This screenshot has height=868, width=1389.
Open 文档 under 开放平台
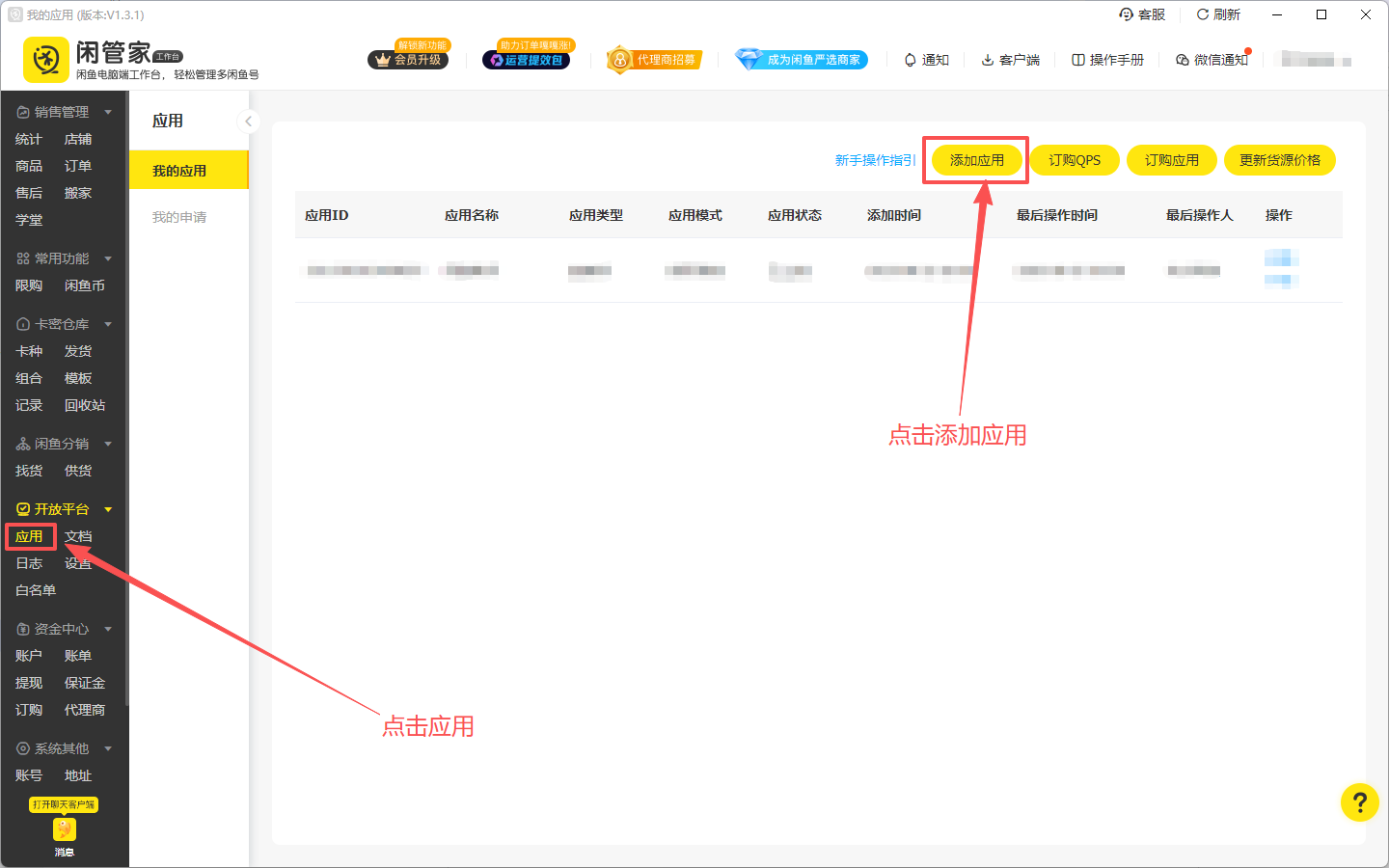click(78, 536)
